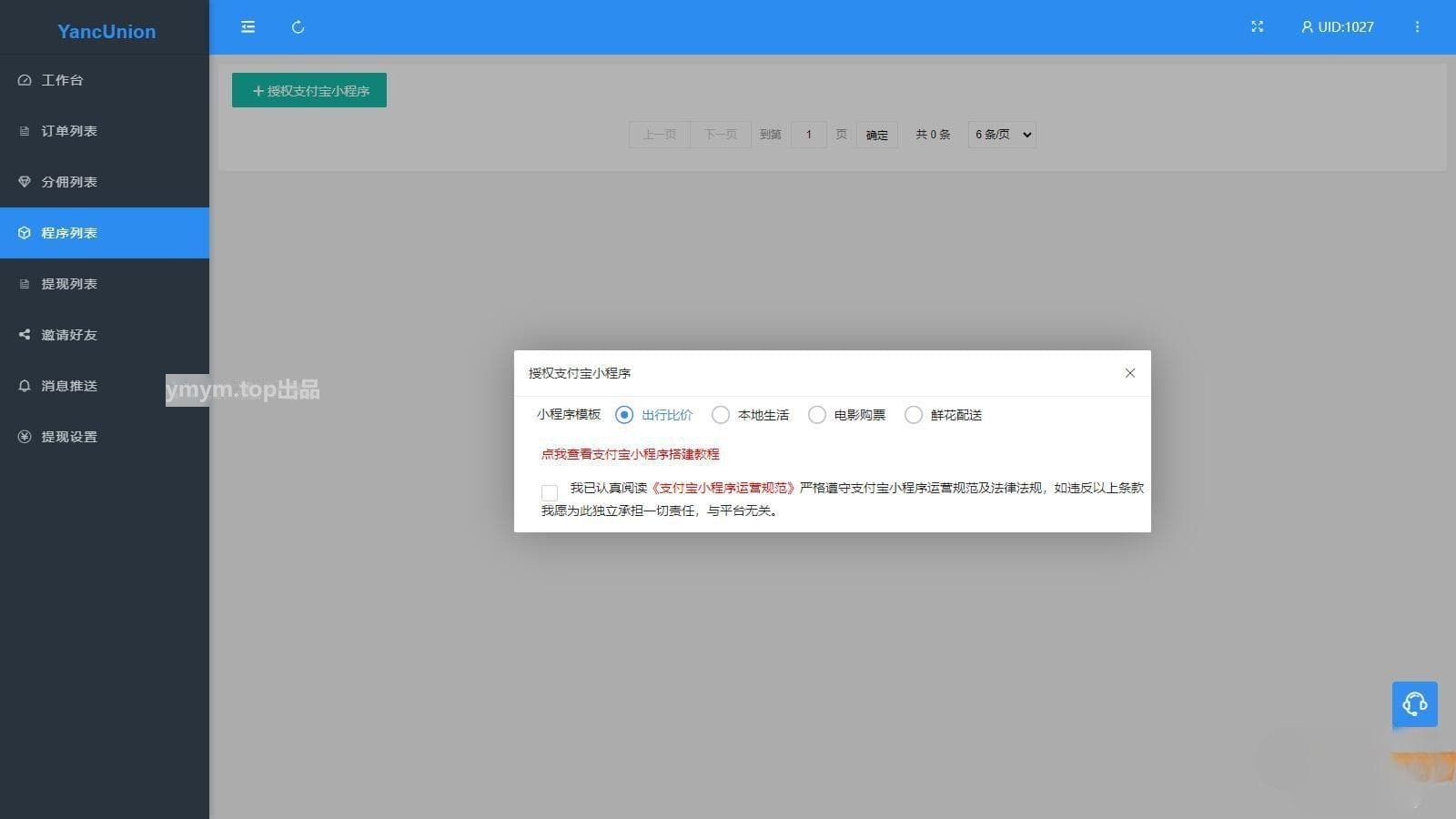
Task: Select the 出行比价 template radio button
Action: (x=624, y=415)
